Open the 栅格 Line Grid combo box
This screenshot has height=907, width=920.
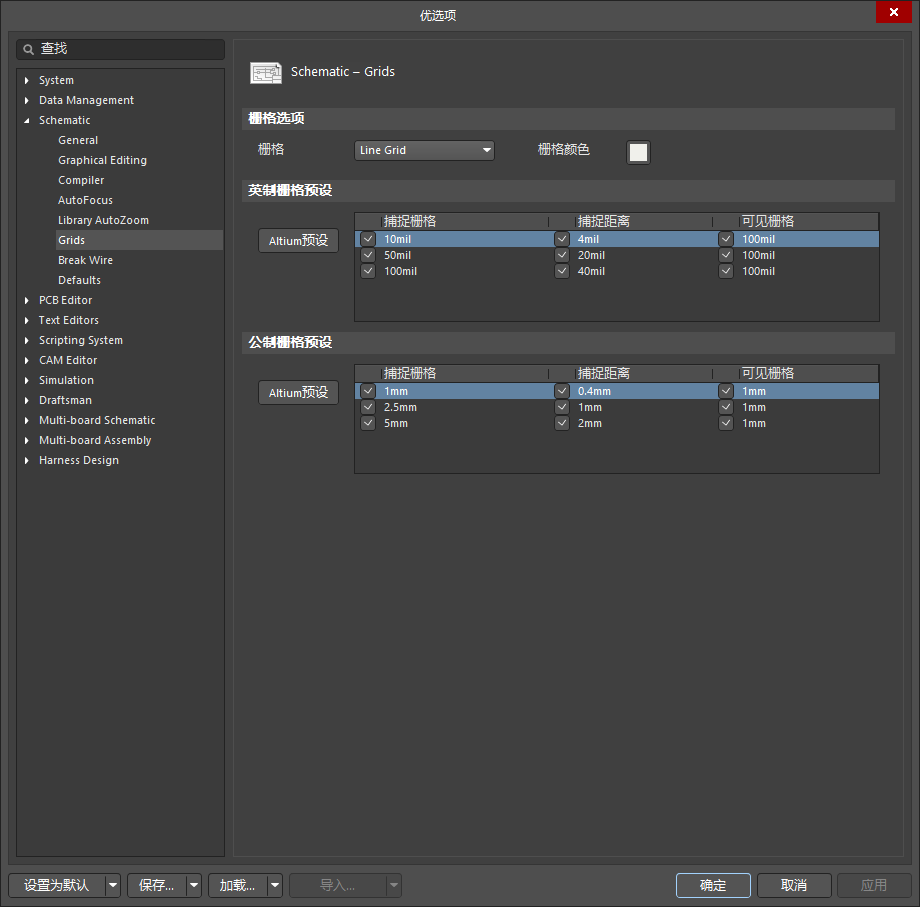[425, 150]
